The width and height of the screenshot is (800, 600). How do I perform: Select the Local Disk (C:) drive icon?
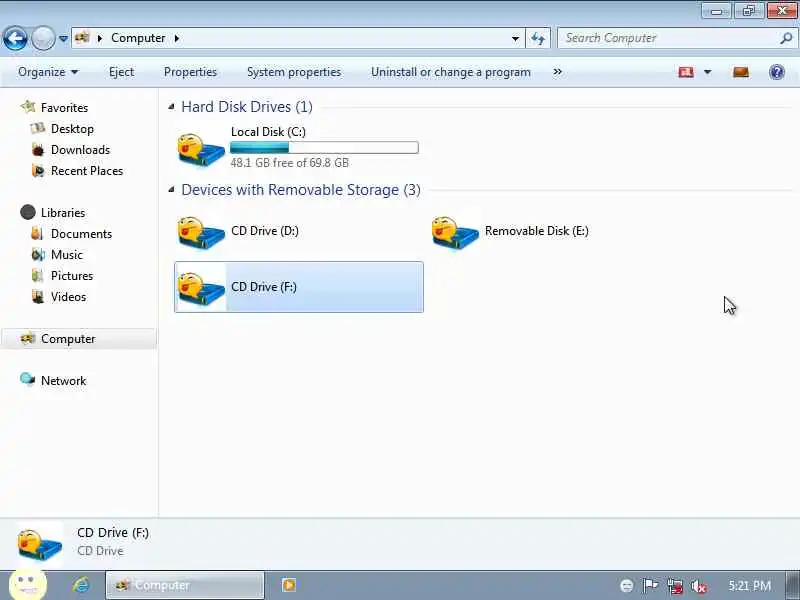[201, 150]
